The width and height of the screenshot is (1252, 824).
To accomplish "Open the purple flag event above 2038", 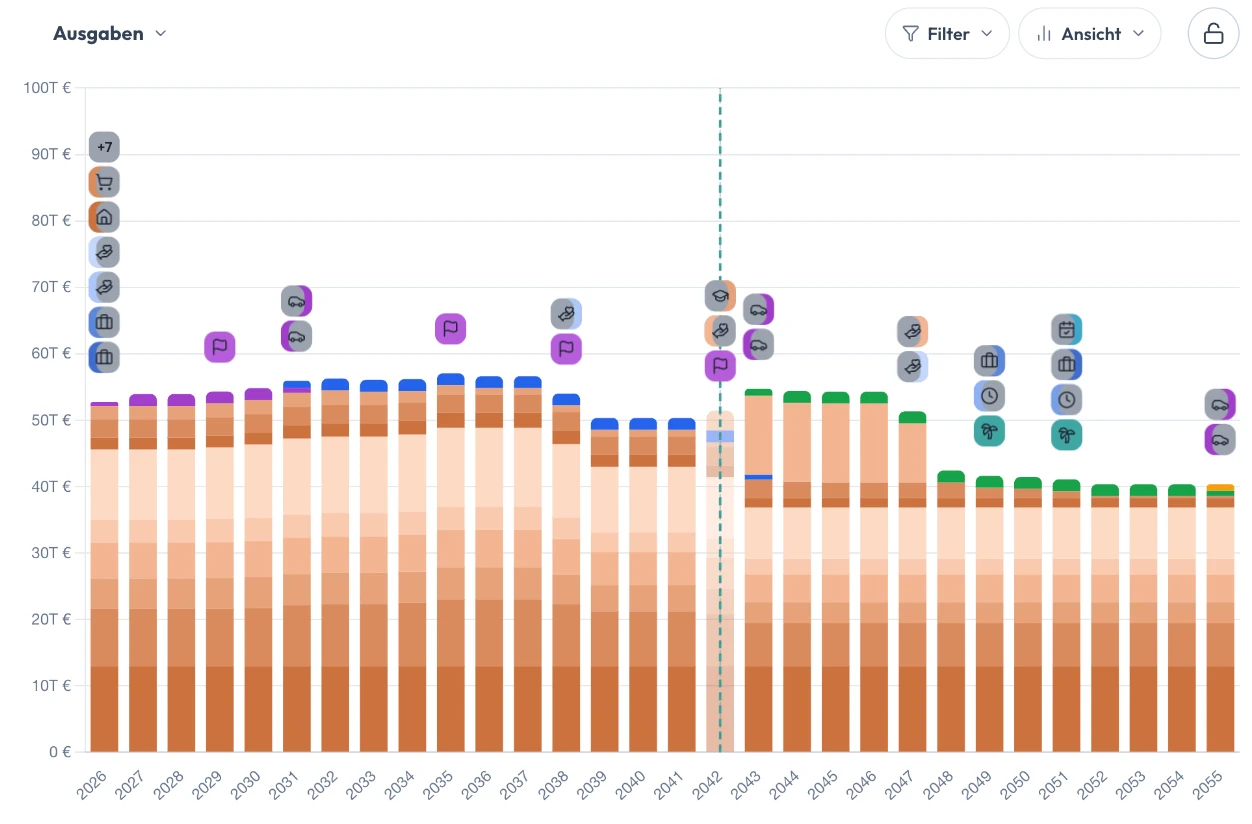I will [566, 349].
